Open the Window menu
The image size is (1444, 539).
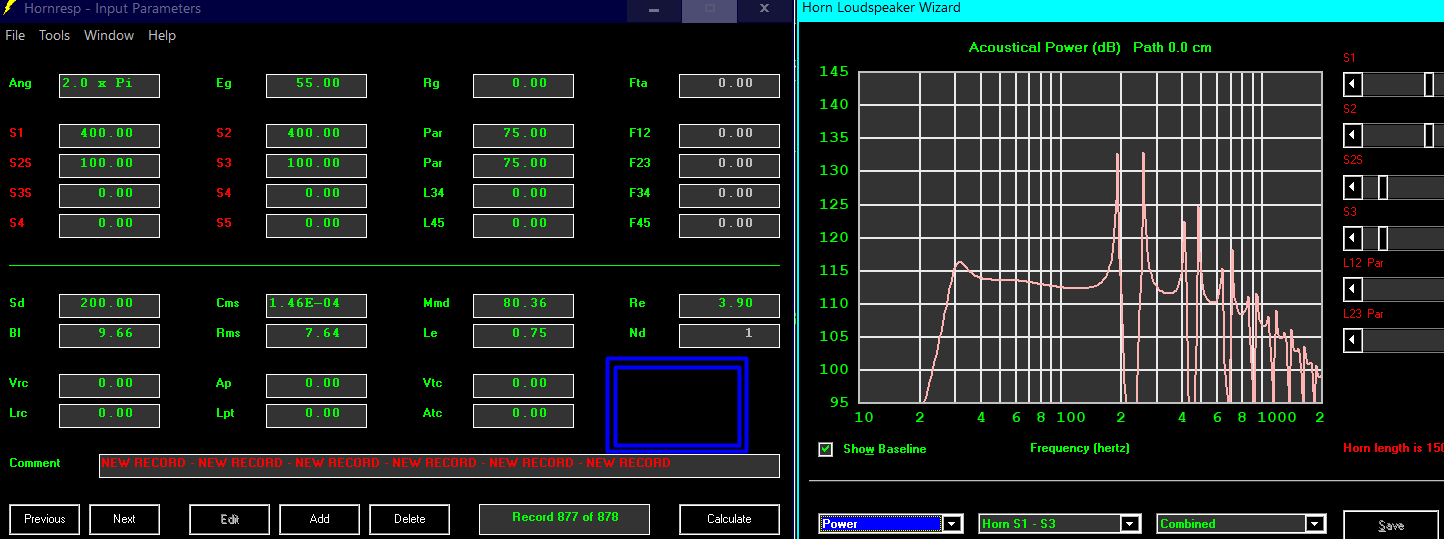(x=109, y=35)
